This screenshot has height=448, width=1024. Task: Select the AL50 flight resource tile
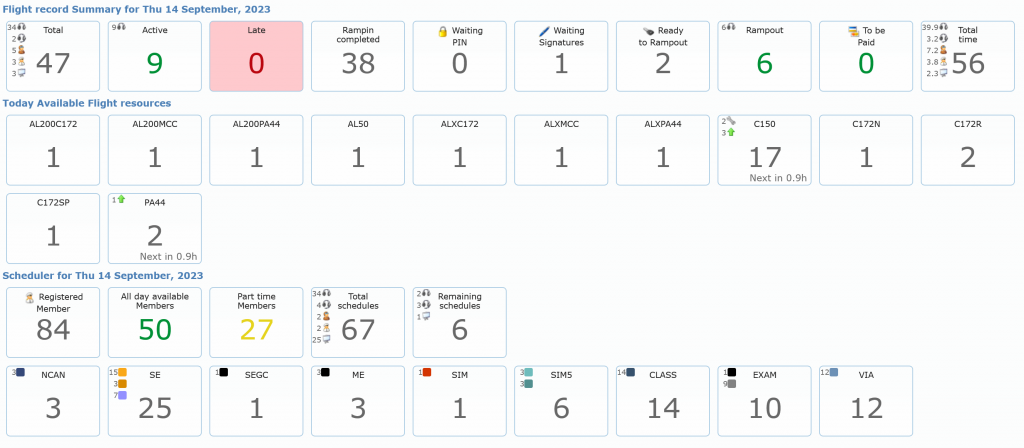pos(358,148)
